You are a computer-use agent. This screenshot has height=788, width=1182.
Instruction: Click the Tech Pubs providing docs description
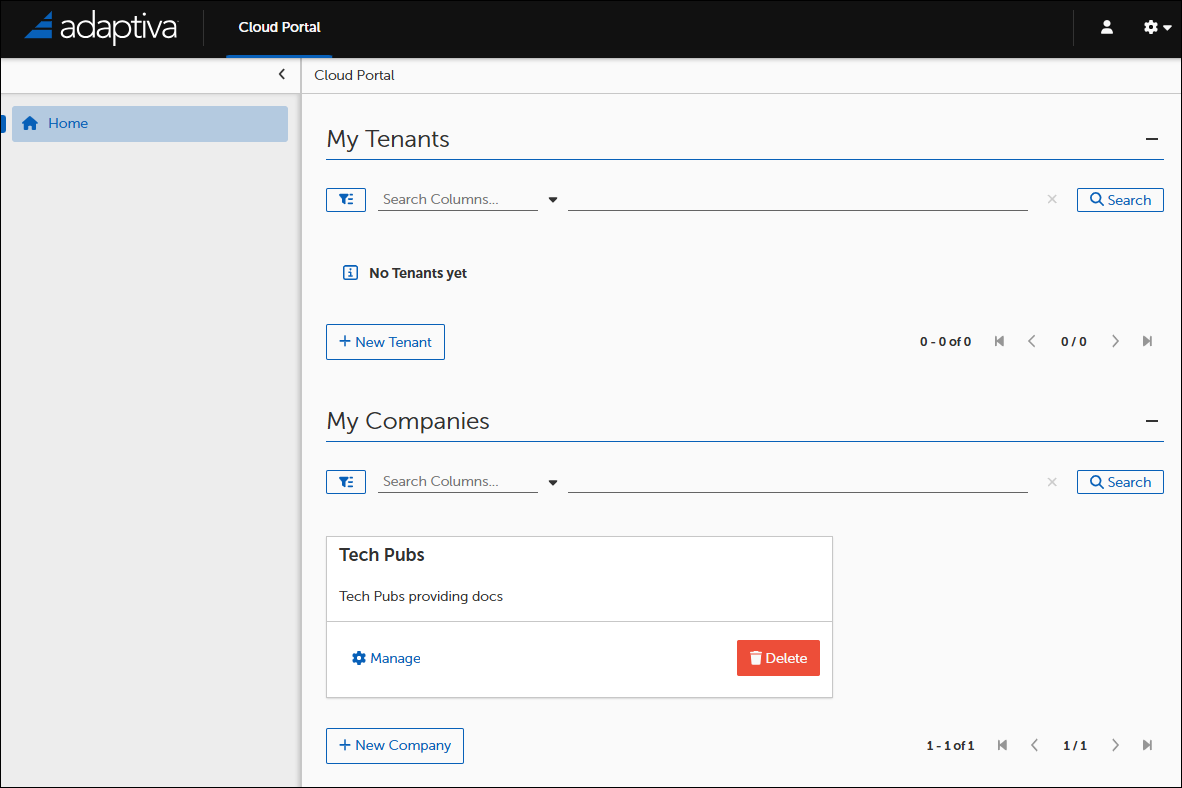421,596
